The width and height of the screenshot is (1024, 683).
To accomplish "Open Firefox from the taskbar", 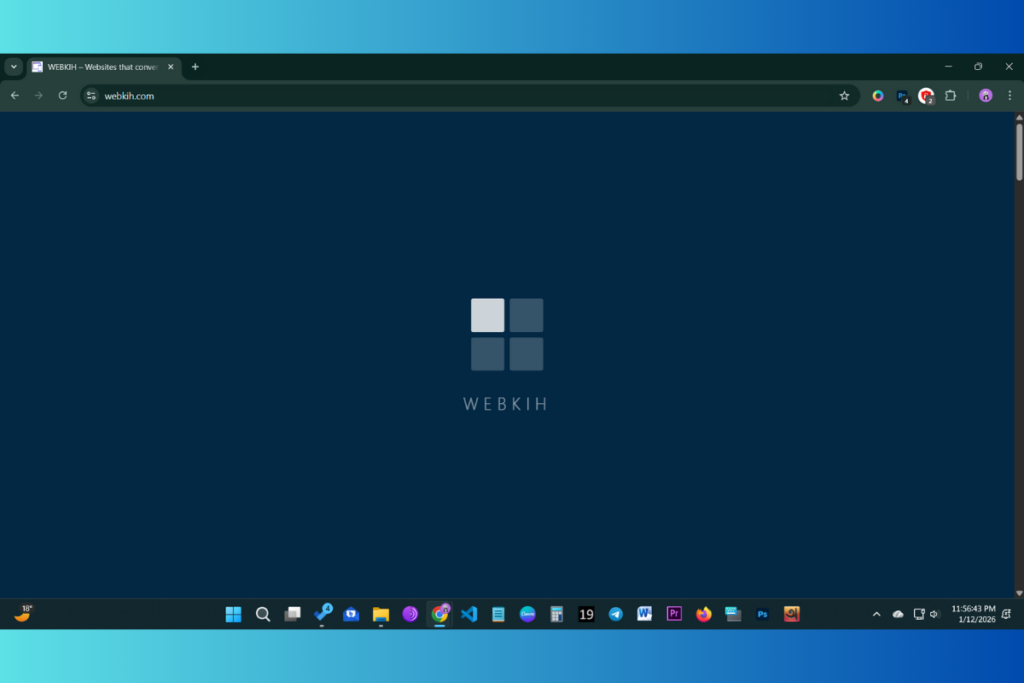I will pos(703,614).
